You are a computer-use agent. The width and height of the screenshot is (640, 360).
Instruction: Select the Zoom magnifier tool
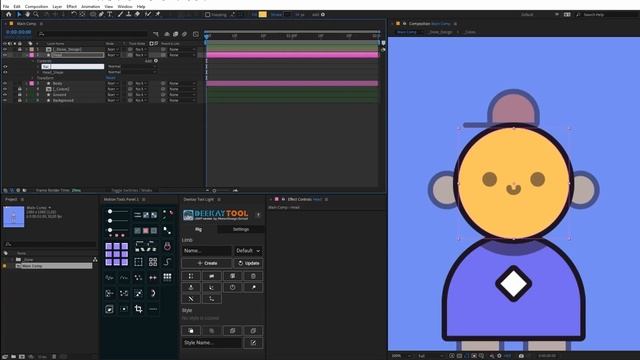(x=36, y=14)
